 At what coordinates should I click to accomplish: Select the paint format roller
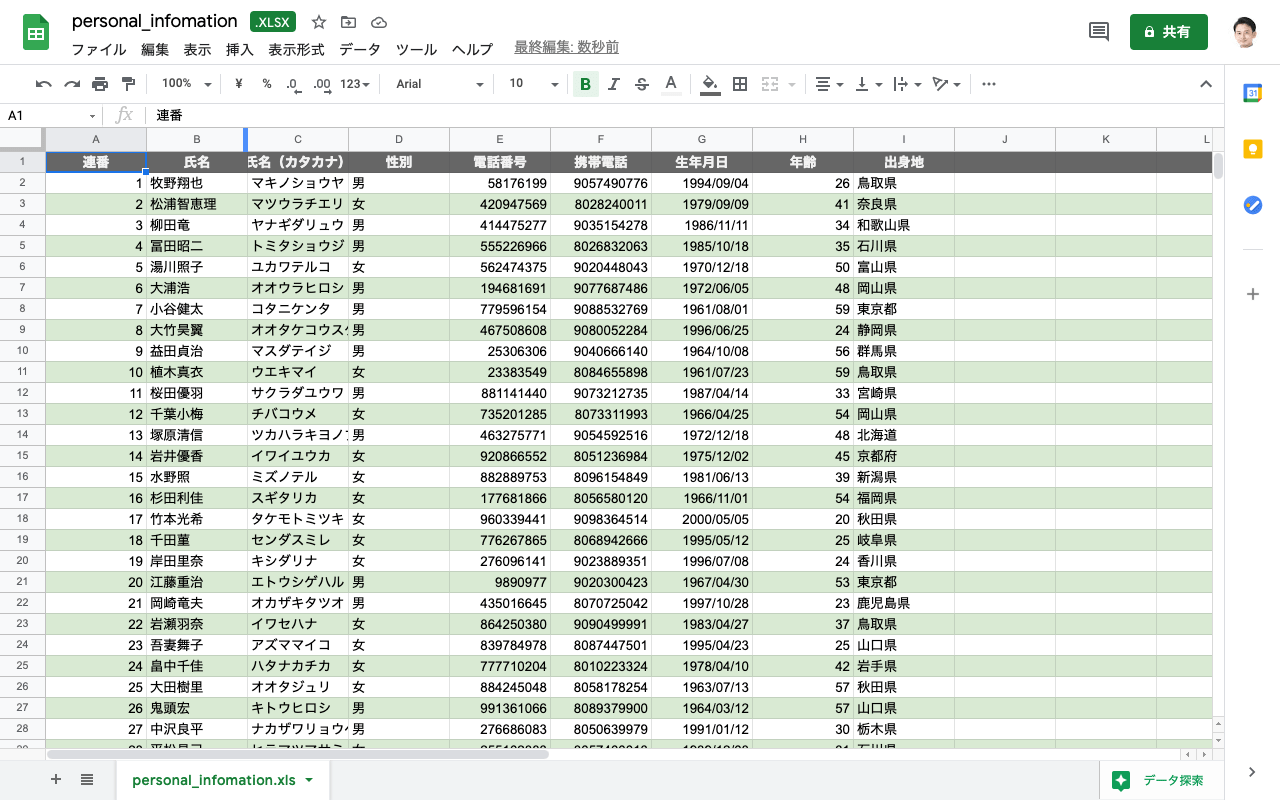click(x=128, y=84)
